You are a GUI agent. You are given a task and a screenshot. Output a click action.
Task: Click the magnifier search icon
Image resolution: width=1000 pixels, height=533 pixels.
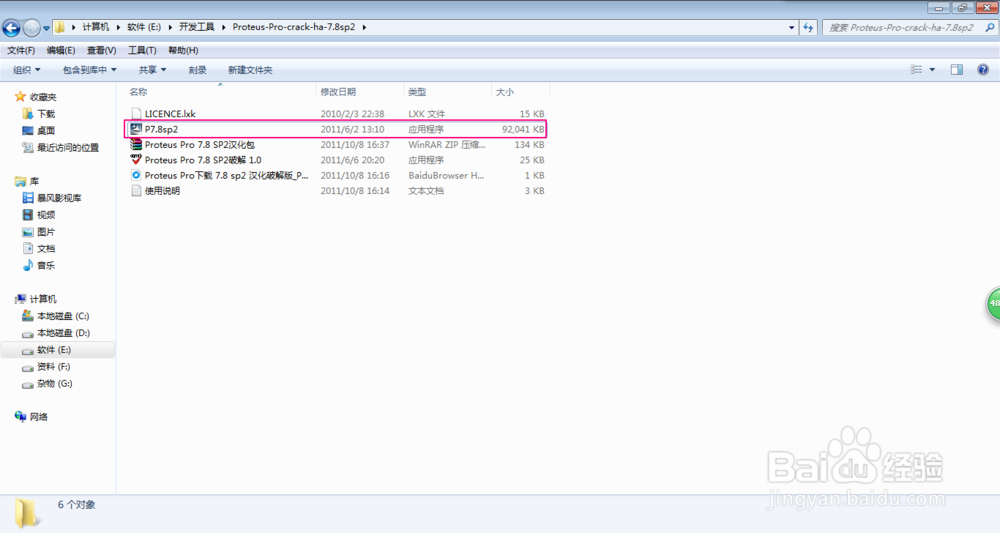989,27
